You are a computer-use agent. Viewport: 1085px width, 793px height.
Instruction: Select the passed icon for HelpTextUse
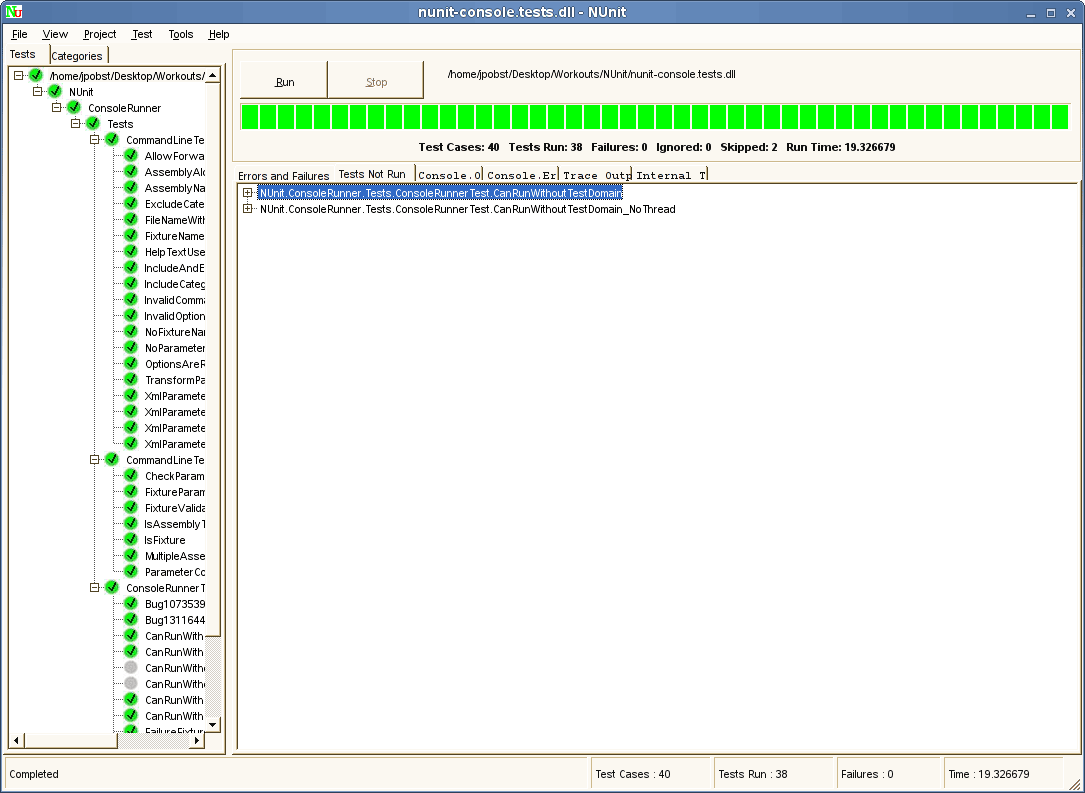(131, 251)
